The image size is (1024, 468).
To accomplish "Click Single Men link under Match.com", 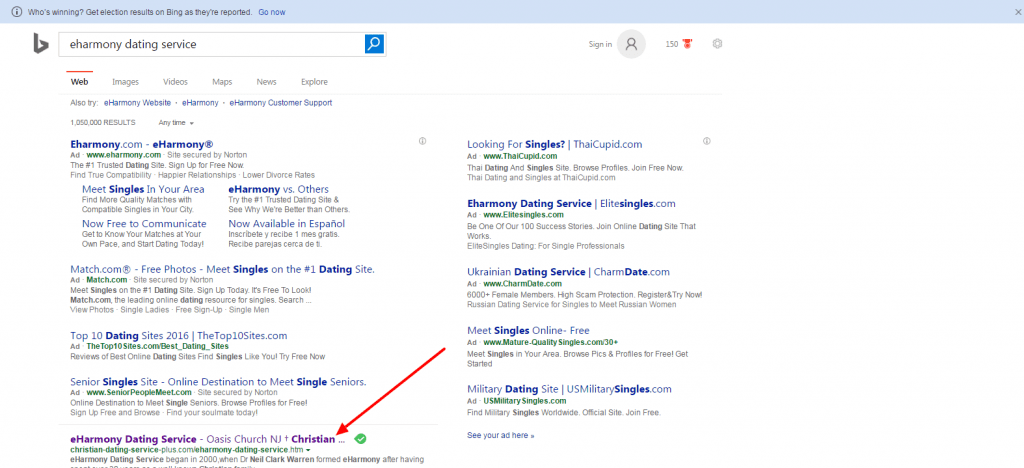I will click(x=250, y=309).
